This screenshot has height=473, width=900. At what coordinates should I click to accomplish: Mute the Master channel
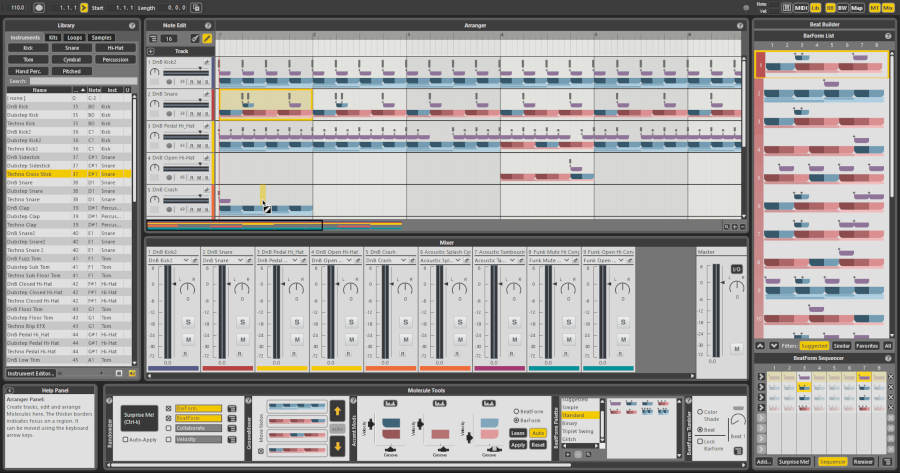point(736,348)
